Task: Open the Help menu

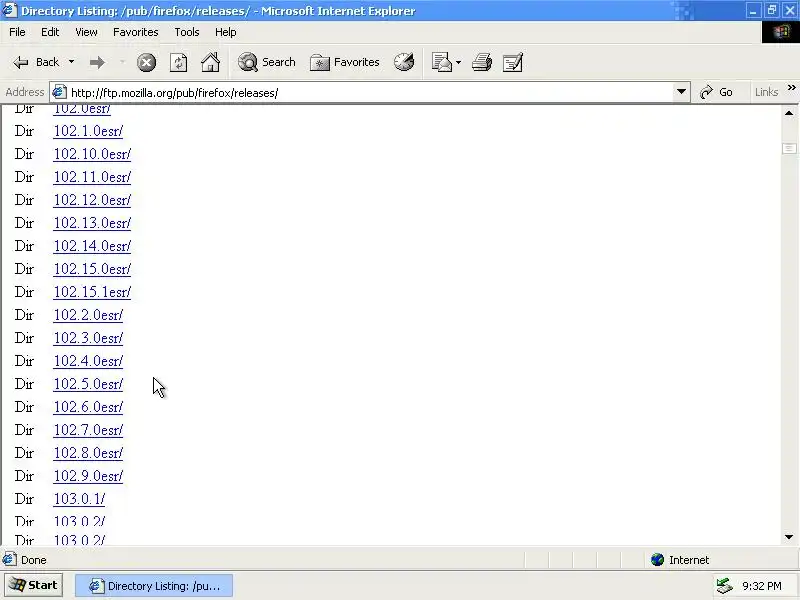Action: click(x=226, y=32)
